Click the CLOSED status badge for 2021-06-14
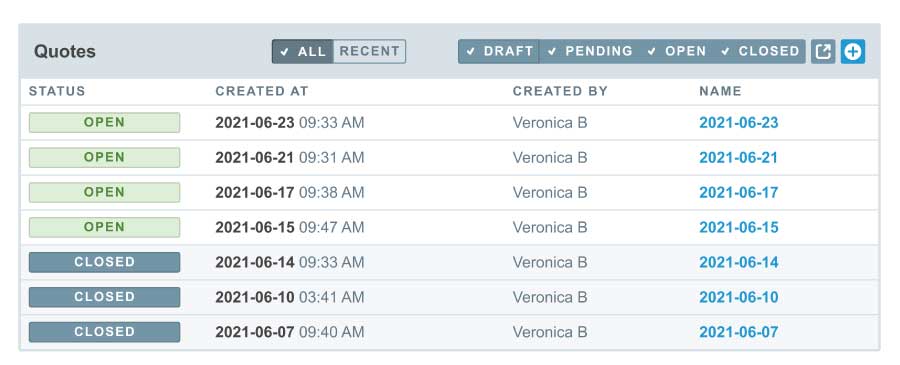 [104, 262]
